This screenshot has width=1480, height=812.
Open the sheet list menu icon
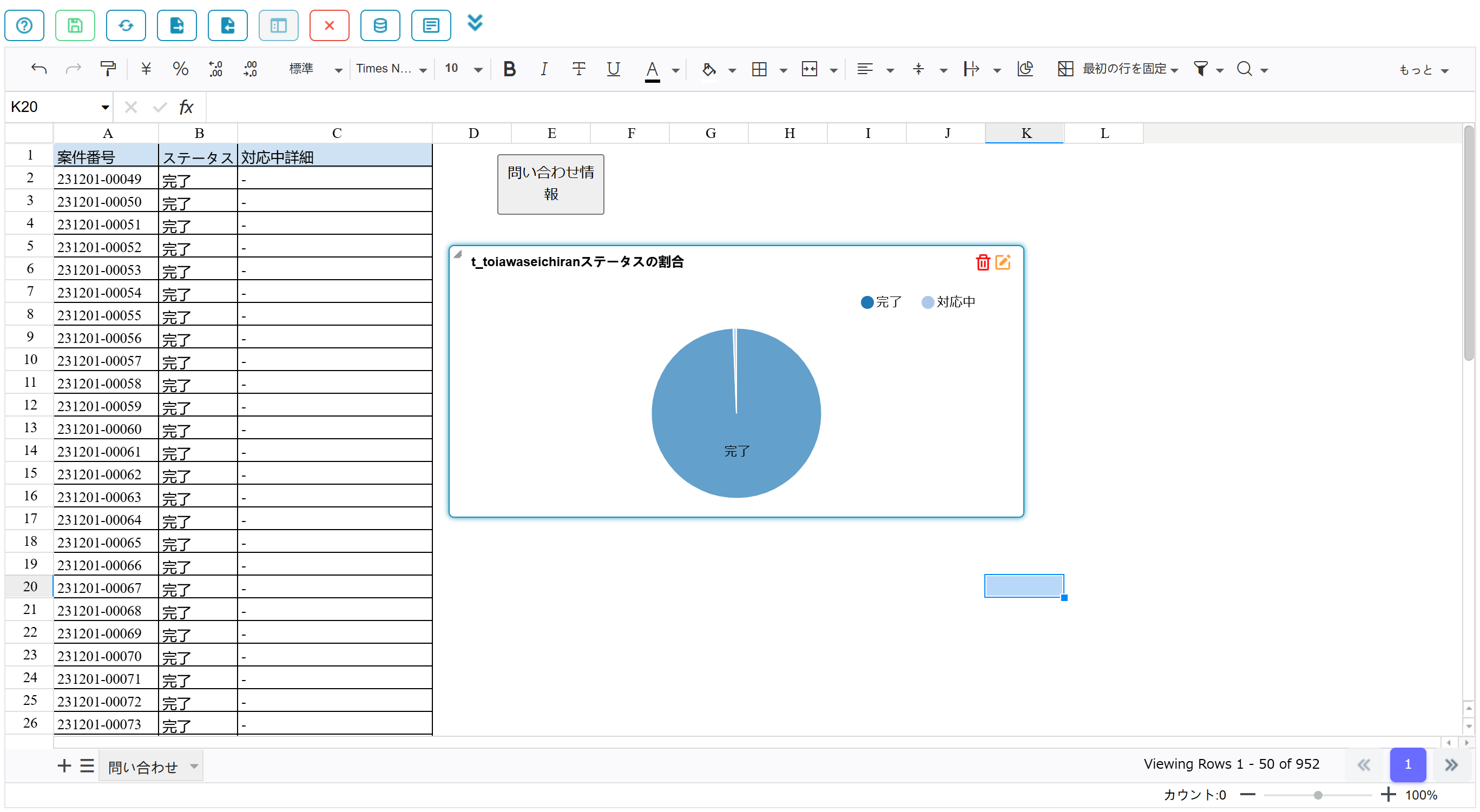[87, 765]
